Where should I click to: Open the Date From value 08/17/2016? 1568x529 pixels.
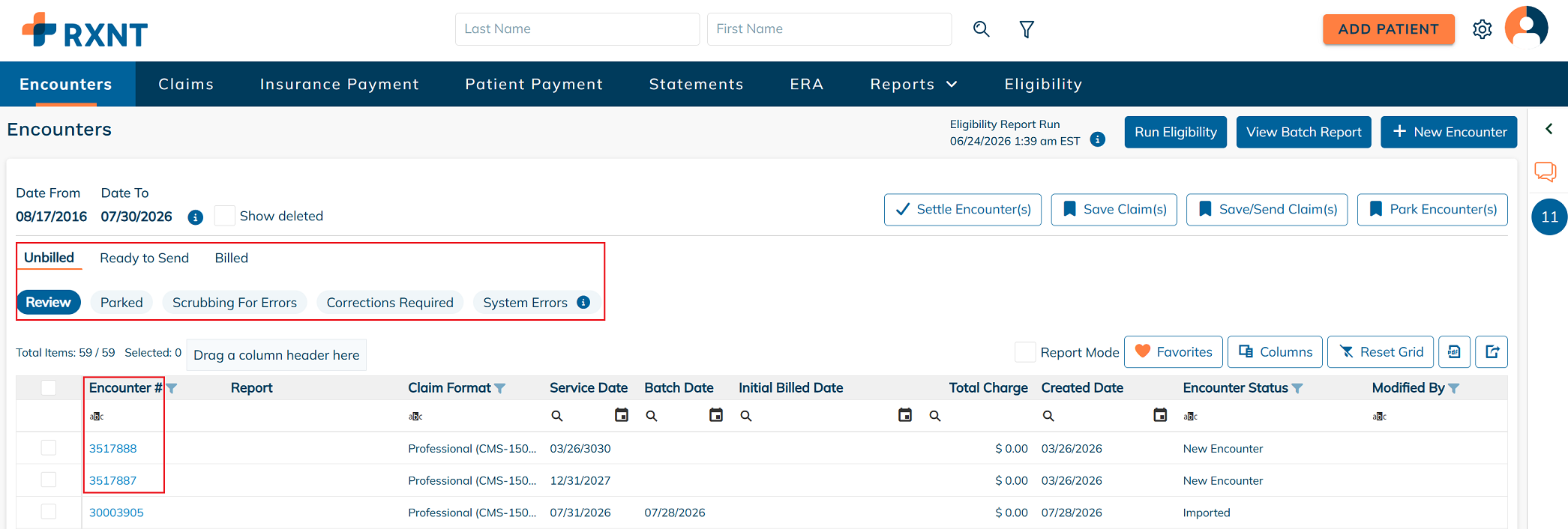(52, 217)
